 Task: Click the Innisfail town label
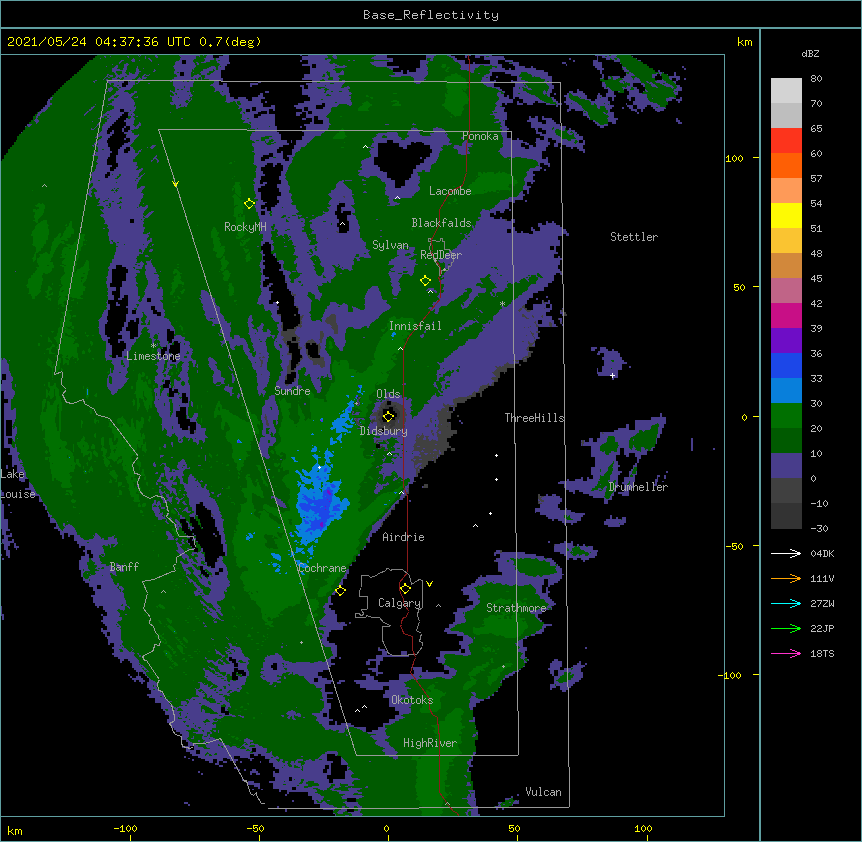(x=415, y=326)
